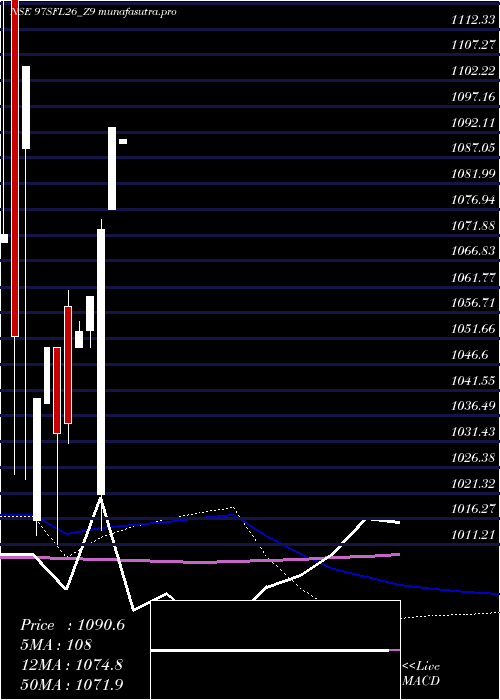The width and height of the screenshot is (500, 700).
Task: Click the 1031.43 price axis label
Action: pyautogui.click(x=473, y=432)
